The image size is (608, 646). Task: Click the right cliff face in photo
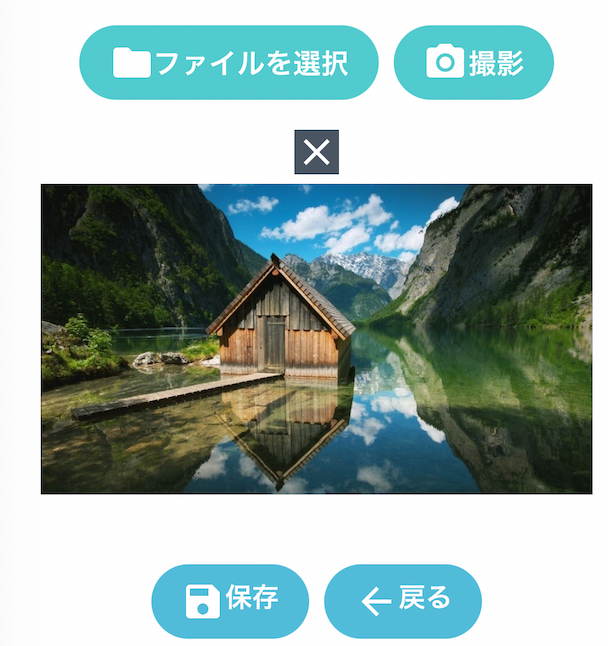[503, 255]
